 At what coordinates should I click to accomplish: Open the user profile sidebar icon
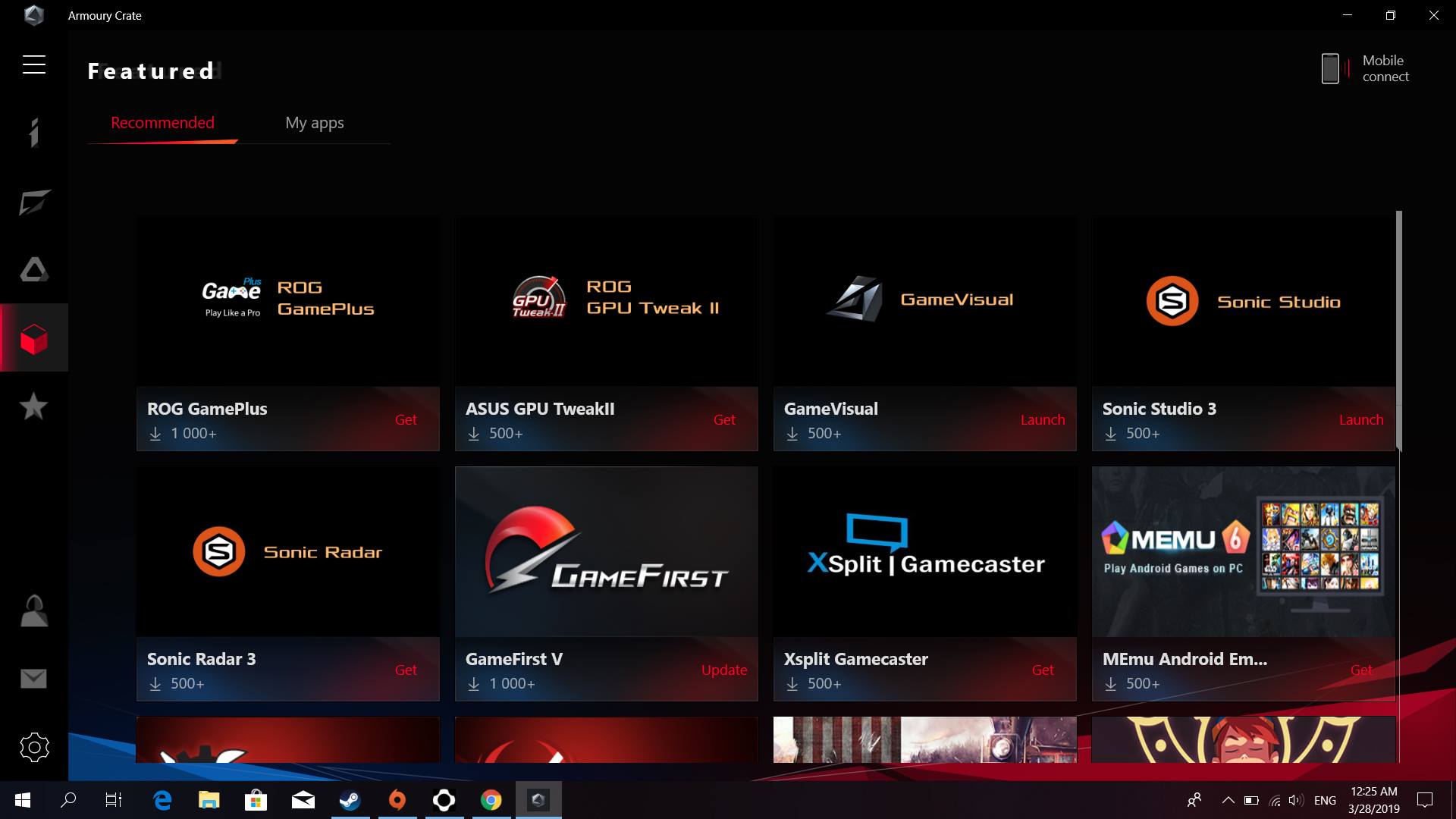click(x=34, y=610)
